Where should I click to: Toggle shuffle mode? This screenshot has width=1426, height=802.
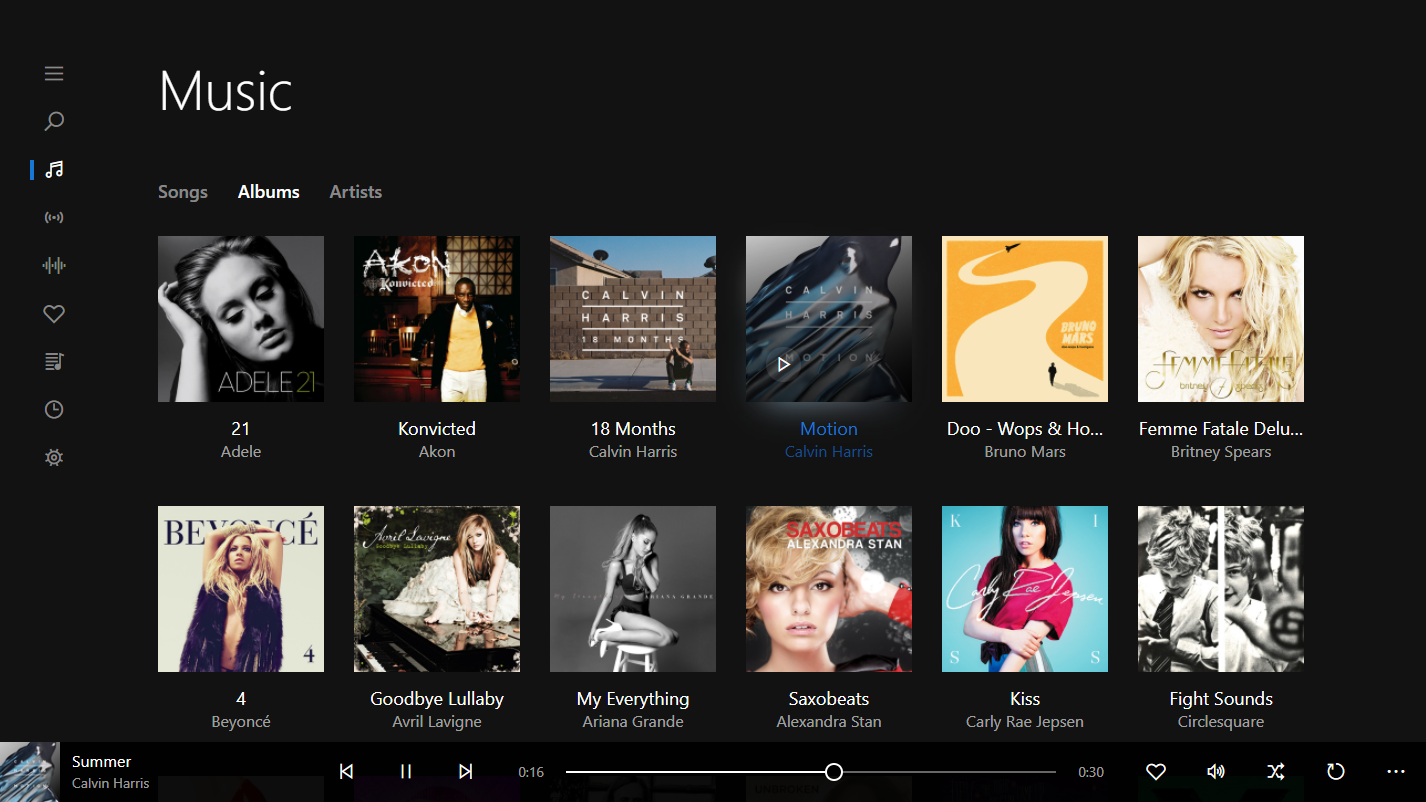1276,771
